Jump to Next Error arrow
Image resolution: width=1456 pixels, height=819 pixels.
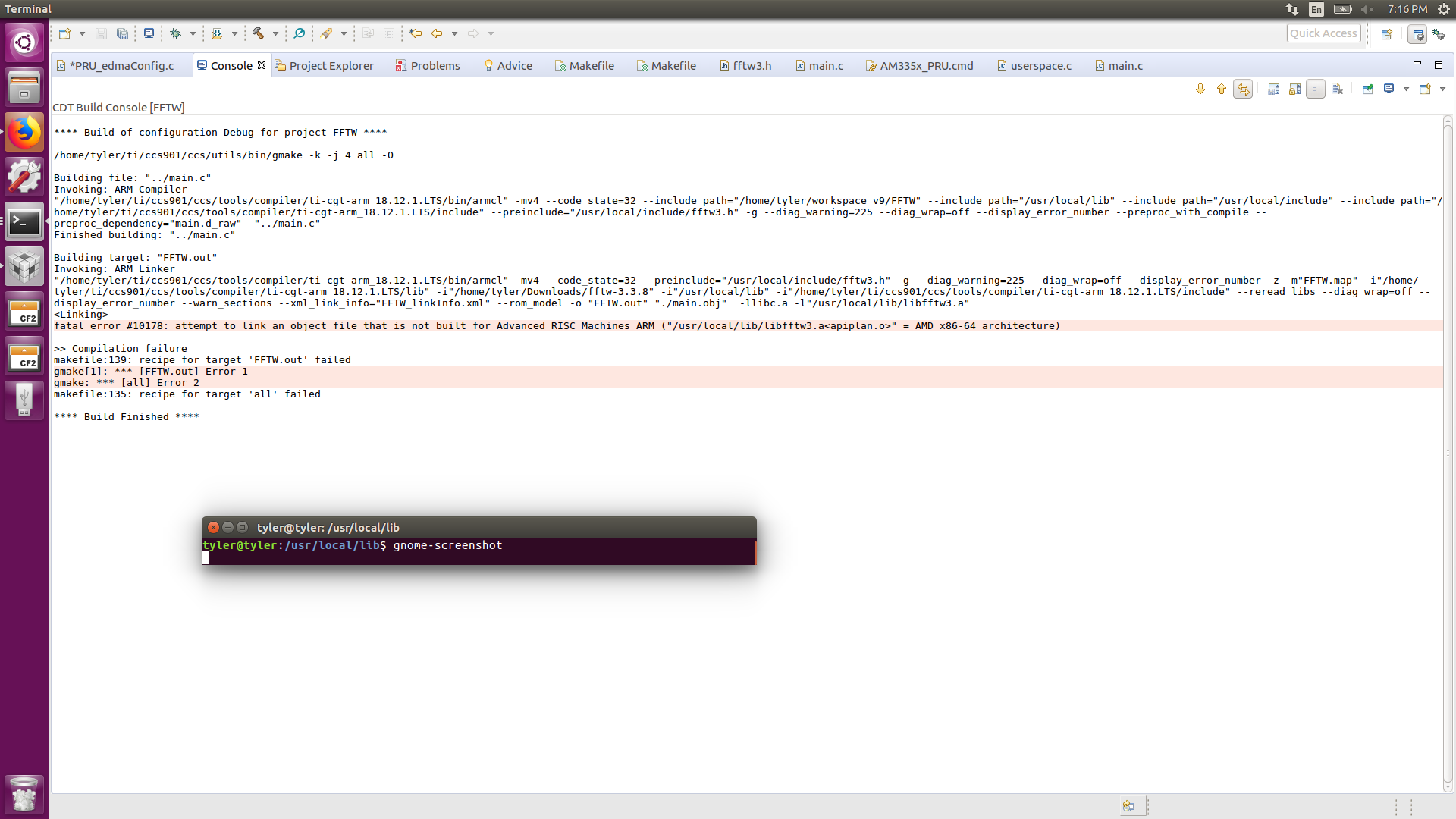point(1200,89)
